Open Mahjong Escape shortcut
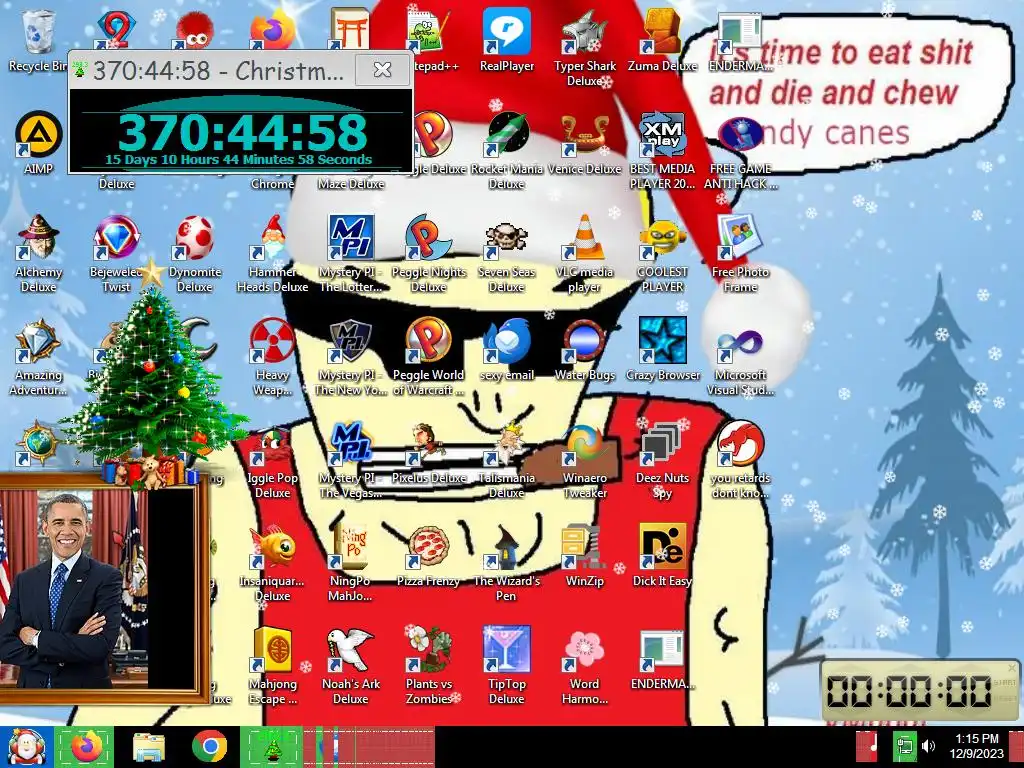The image size is (1024, 768). coord(272,665)
